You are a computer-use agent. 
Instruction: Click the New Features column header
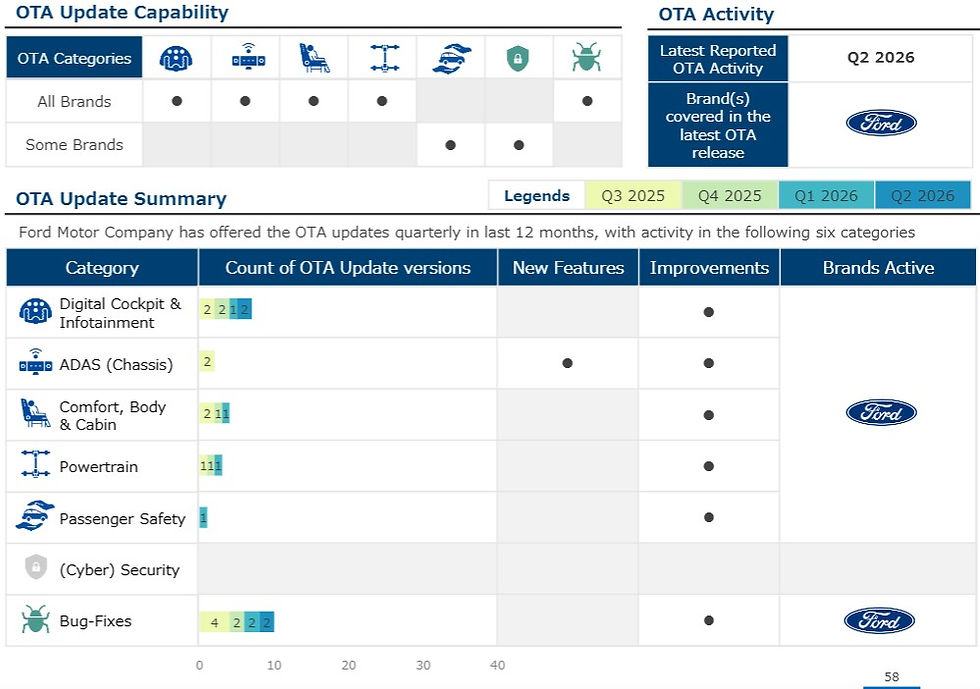pos(568,268)
